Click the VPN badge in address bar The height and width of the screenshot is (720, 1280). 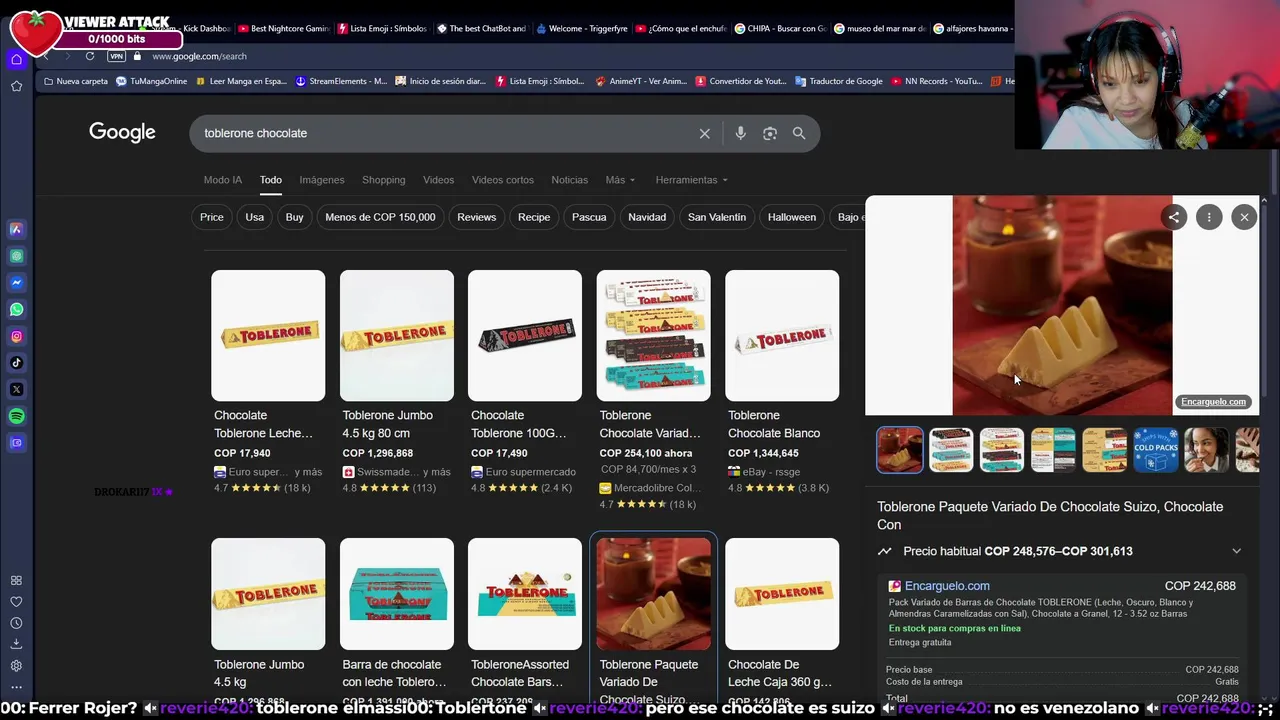point(116,56)
